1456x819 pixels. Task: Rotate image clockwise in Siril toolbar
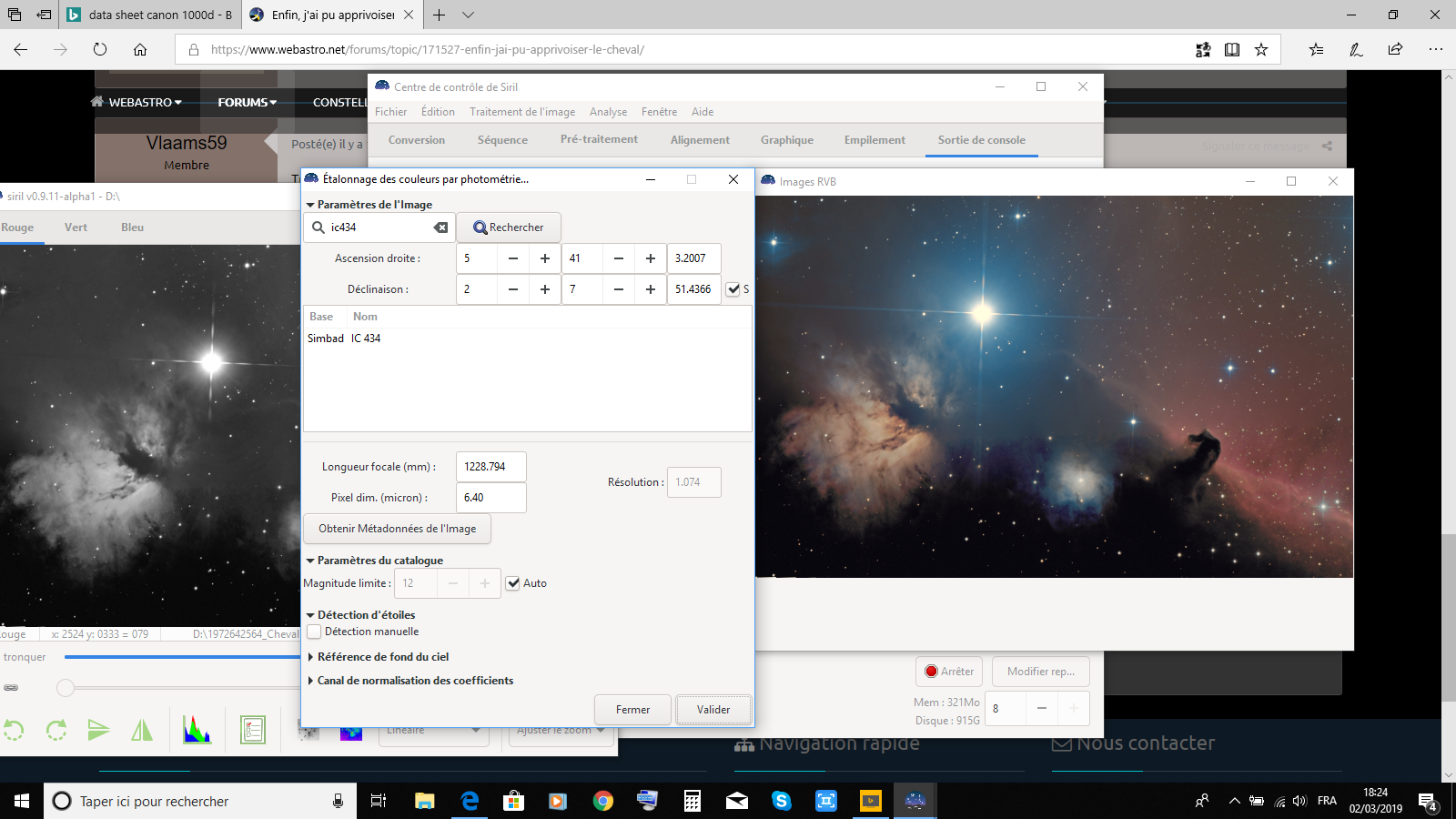[56, 730]
